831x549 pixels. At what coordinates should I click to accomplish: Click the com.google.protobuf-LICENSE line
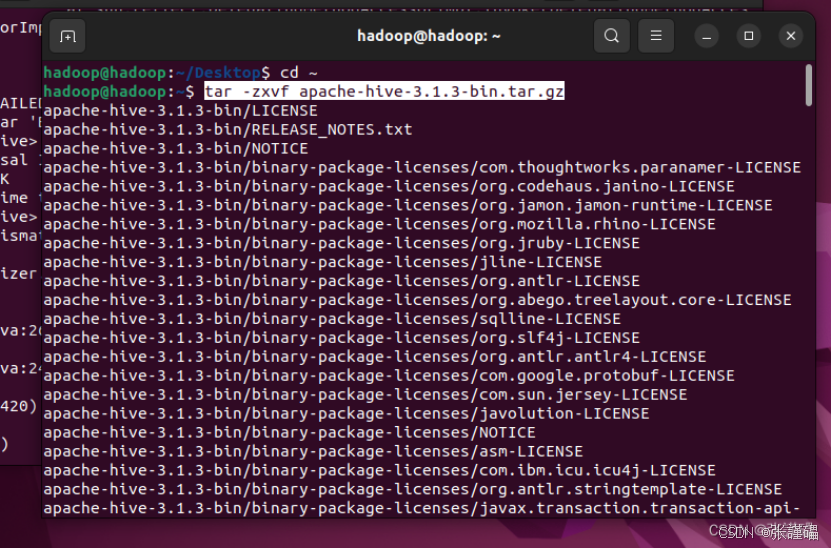pos(389,376)
